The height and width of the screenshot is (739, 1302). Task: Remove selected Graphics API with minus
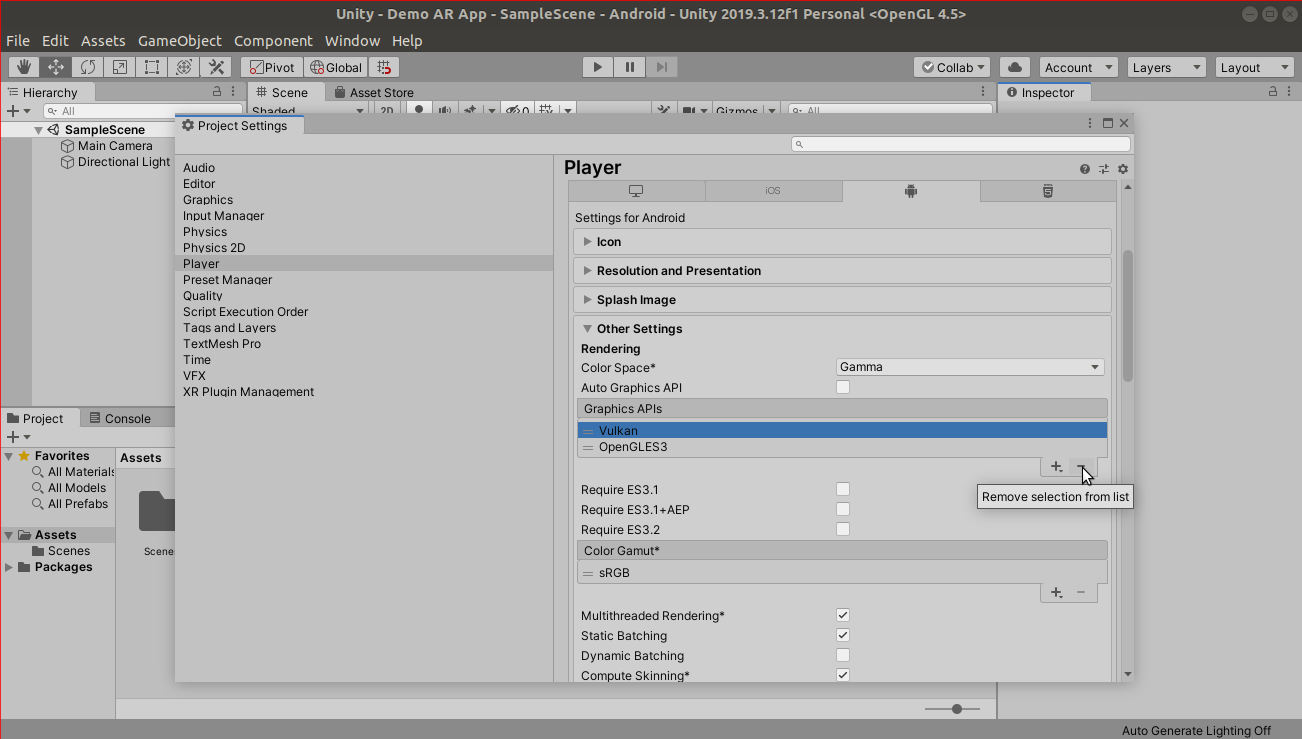click(x=1082, y=467)
